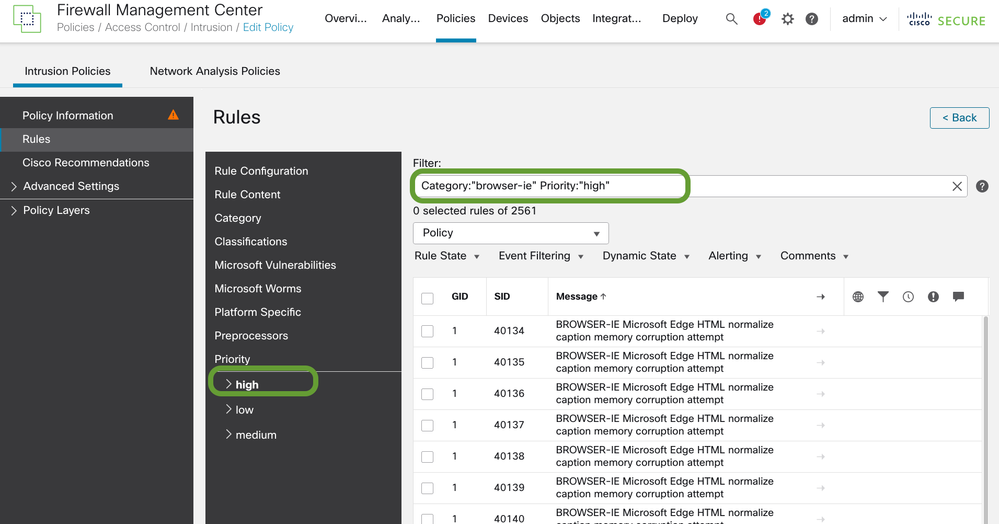
Task: Open the red notifications alert icon
Action: [x=759, y=18]
